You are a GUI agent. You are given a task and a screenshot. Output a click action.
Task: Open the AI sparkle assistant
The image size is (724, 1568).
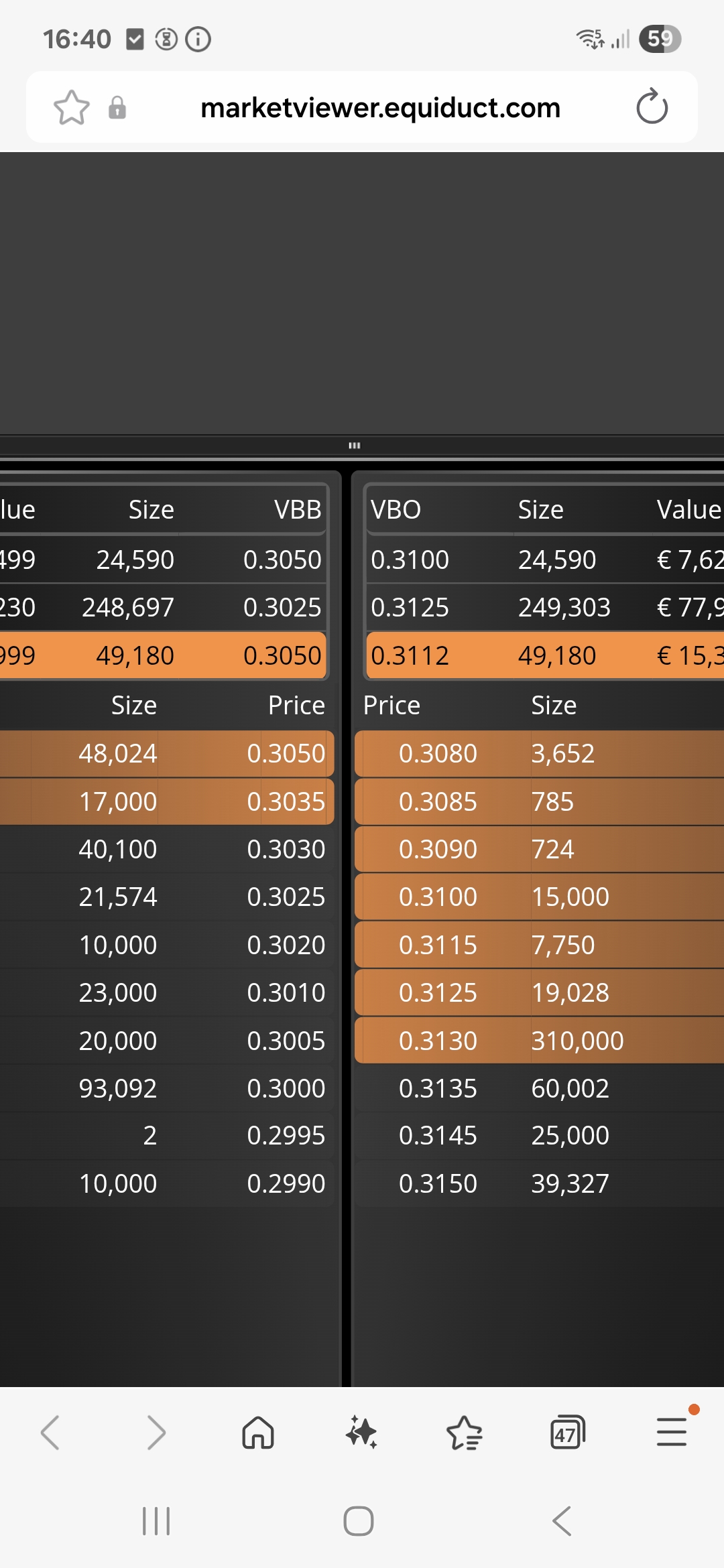point(361,1433)
